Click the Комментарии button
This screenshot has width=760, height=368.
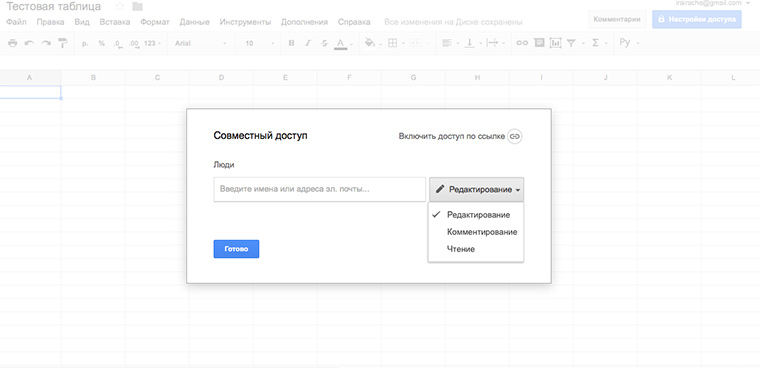(617, 19)
